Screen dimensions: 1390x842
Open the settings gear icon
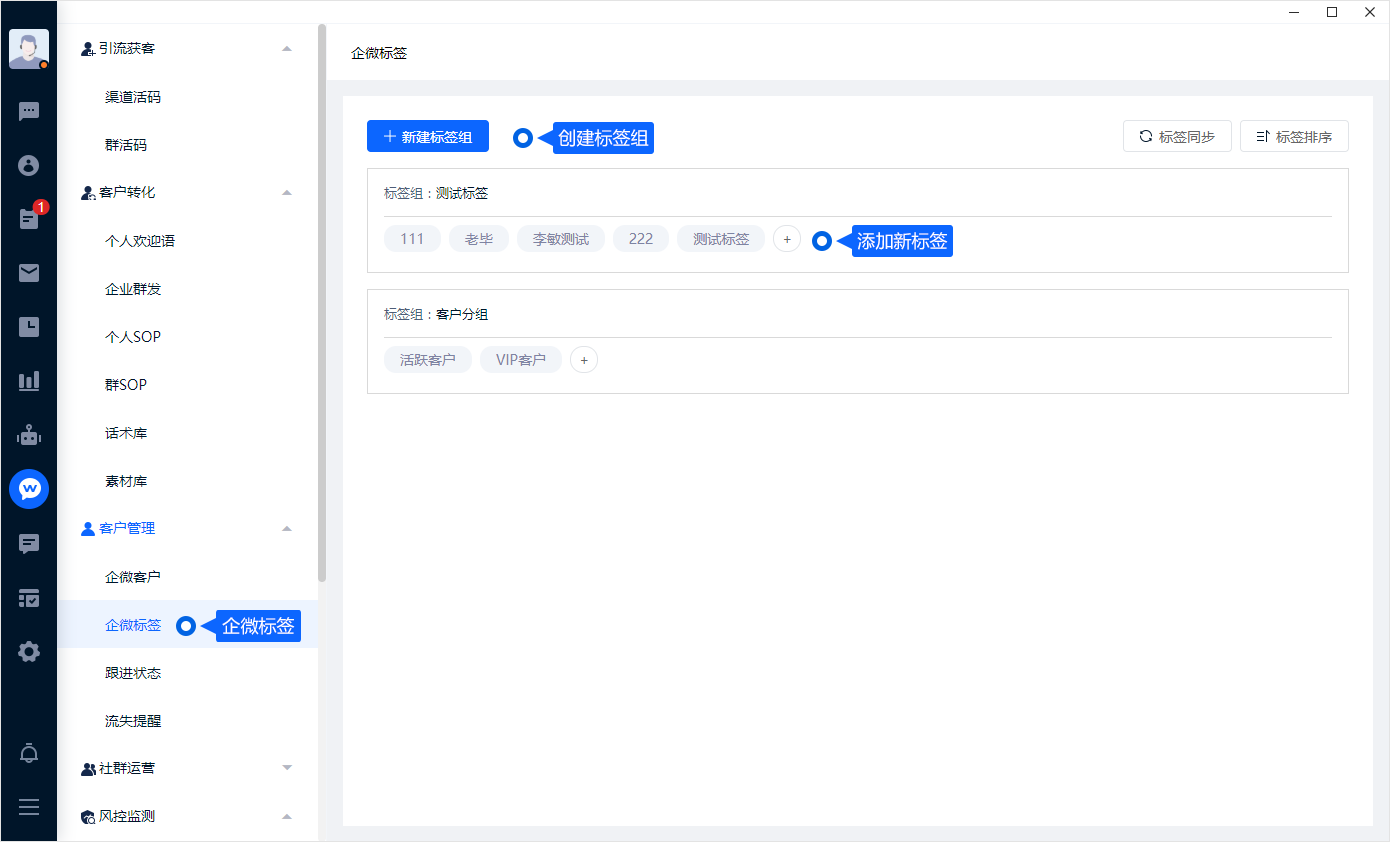29,652
